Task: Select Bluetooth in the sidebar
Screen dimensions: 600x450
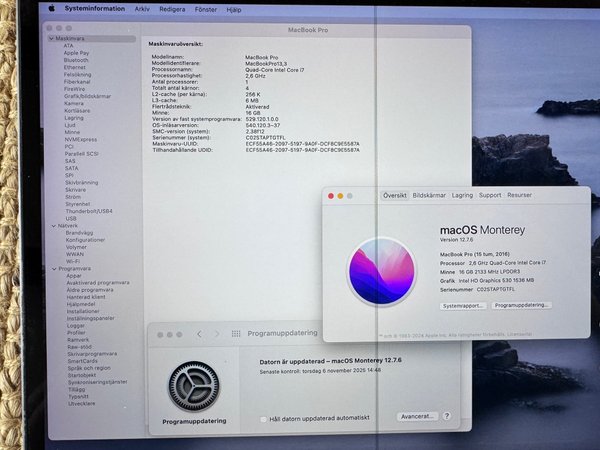Action: click(x=76, y=60)
